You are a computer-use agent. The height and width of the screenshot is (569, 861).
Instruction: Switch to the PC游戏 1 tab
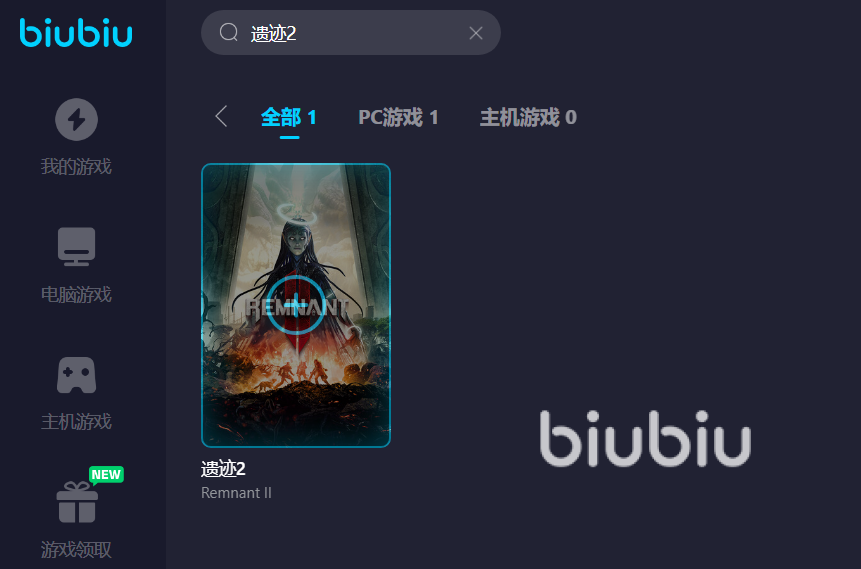398,117
